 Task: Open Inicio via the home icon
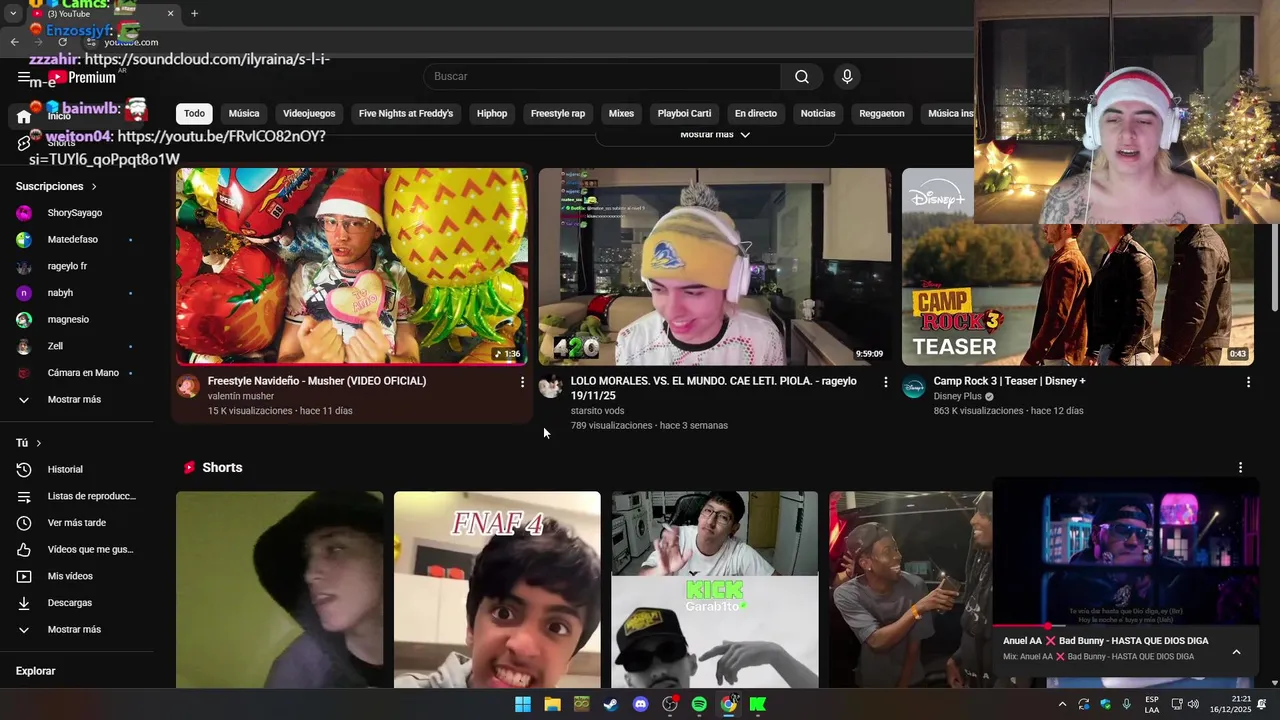(24, 117)
